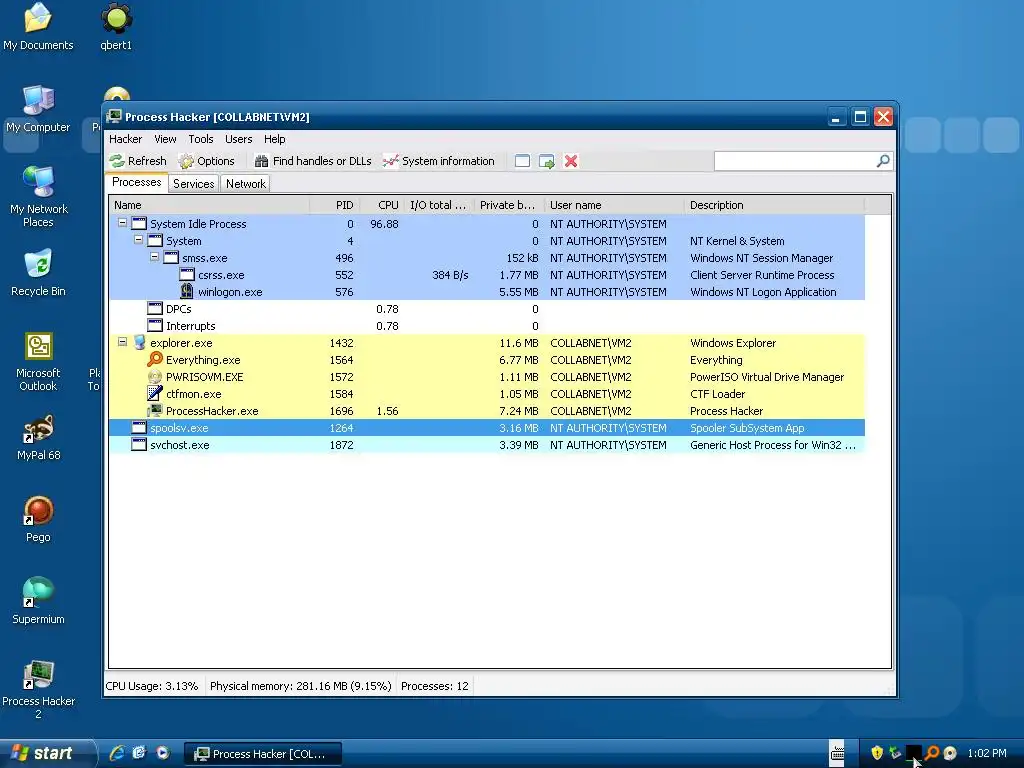
Task: Open My Network Places desktop icon
Action: [39, 197]
